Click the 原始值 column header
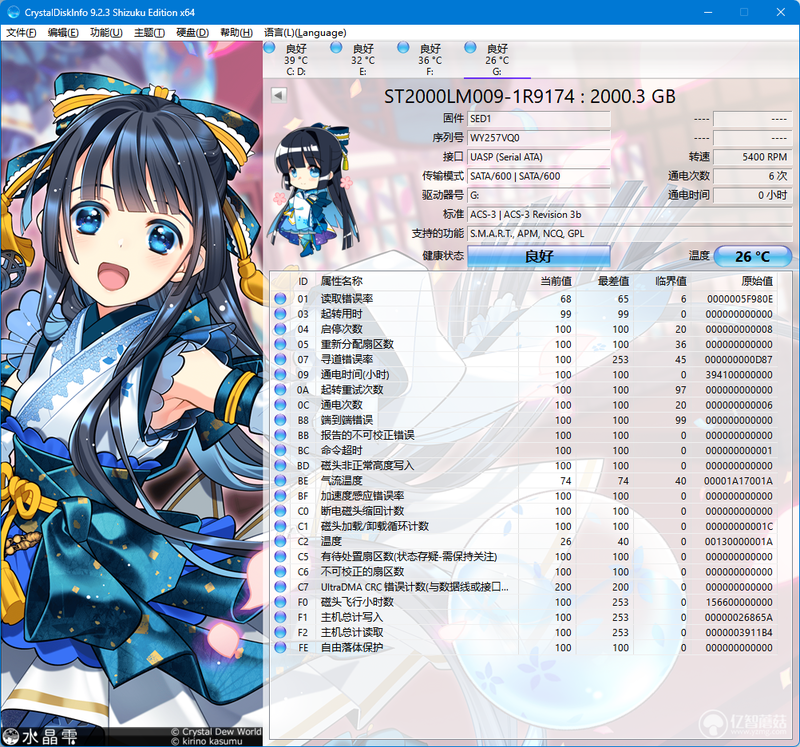Screen dimensions: 800x747 (x=757, y=281)
